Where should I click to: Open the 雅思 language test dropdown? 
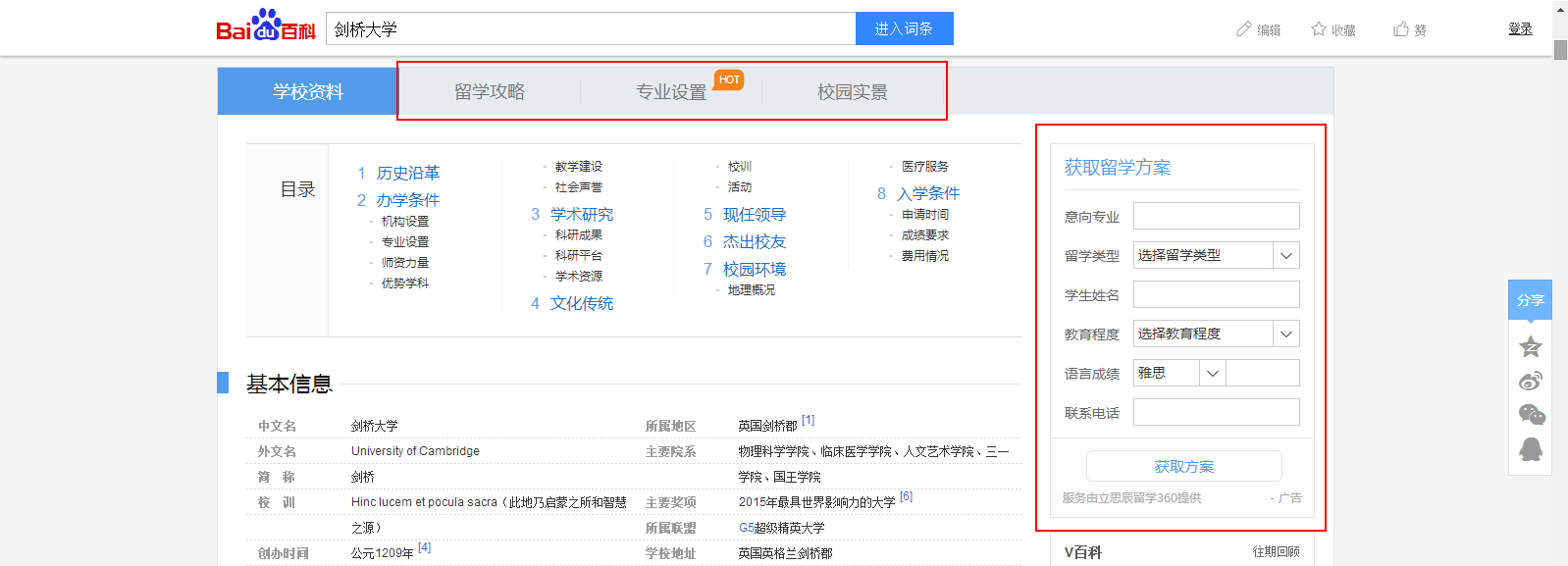coord(1179,373)
